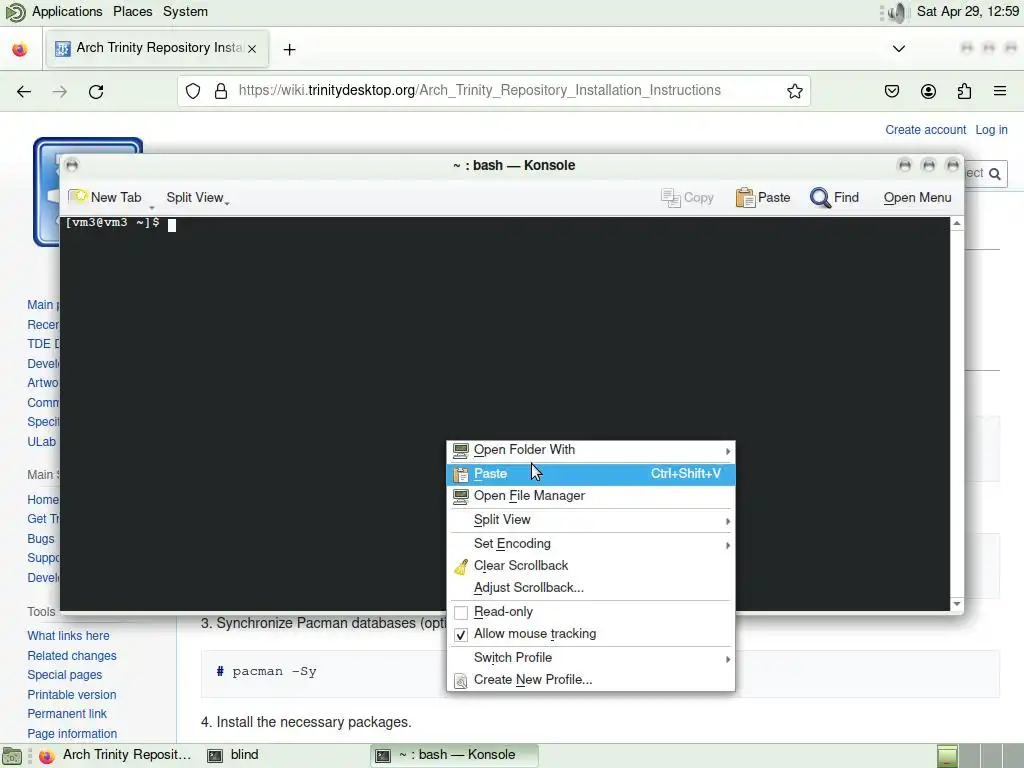Bookmark this page with the star icon
Image resolution: width=1024 pixels, height=768 pixels.
pos(795,91)
